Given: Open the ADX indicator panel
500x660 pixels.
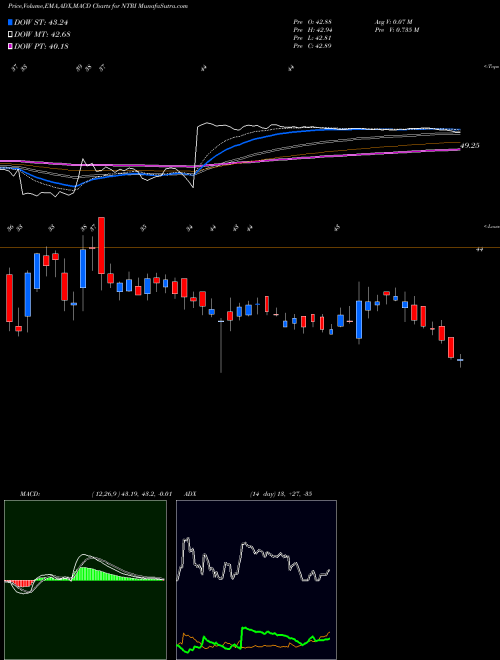Looking at the screenshot, I should 256,580.
